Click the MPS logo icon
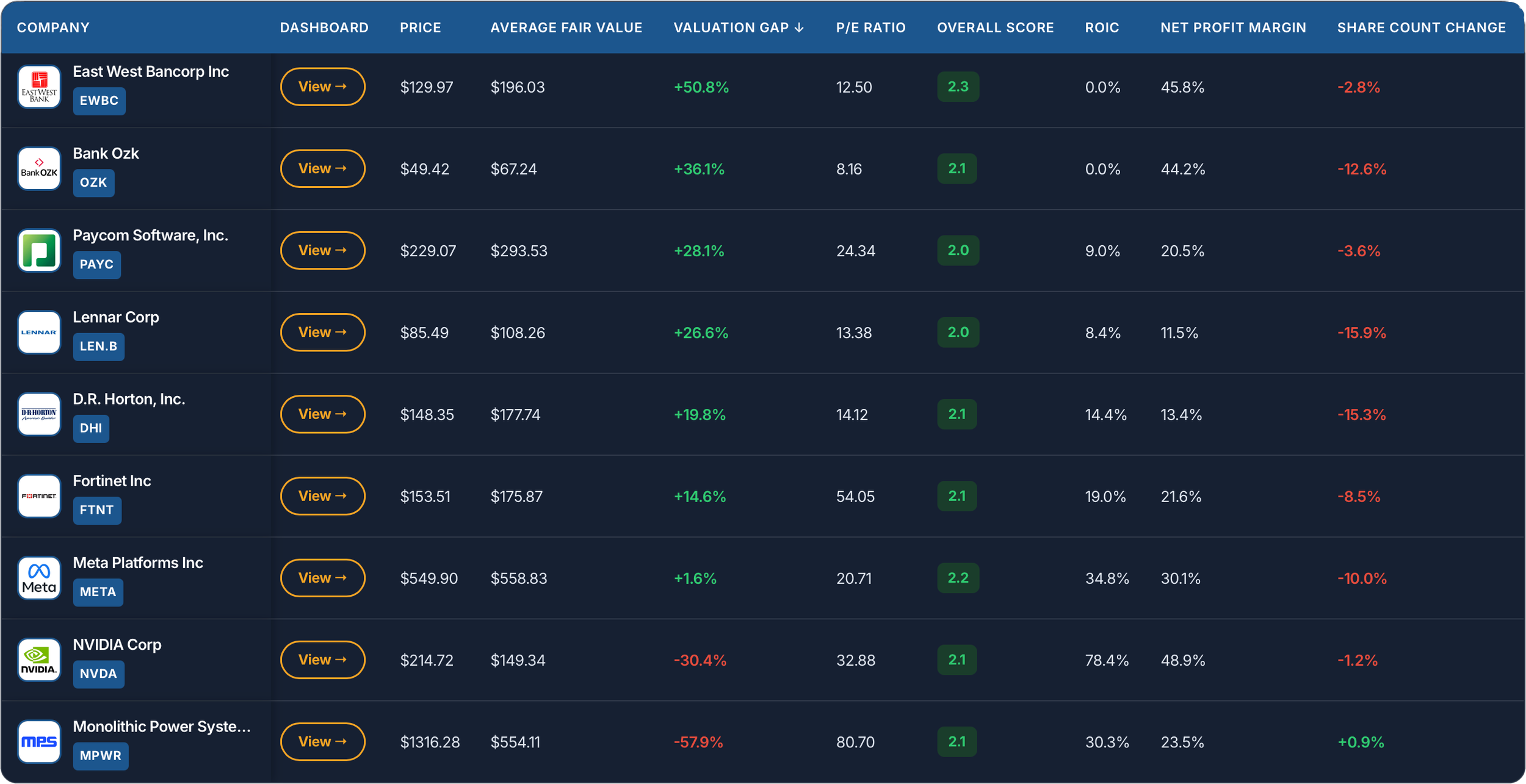 click(39, 742)
